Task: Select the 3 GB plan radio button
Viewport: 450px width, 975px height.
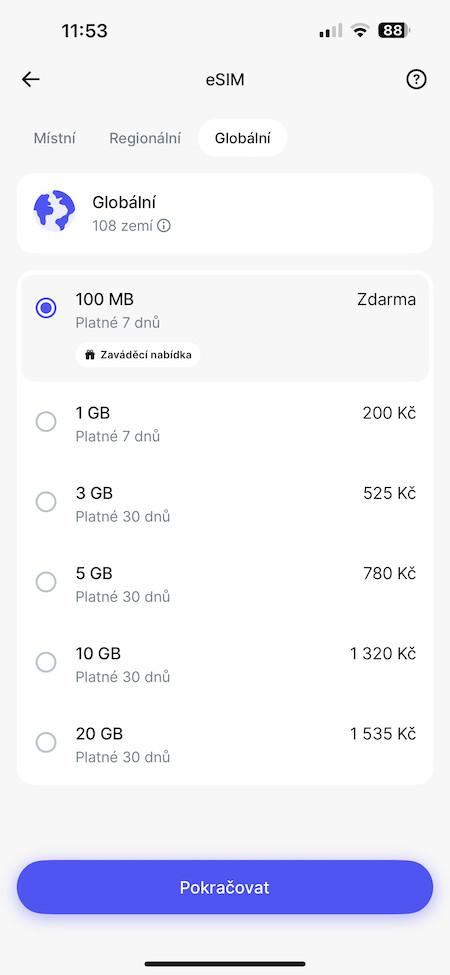Action: point(46,502)
